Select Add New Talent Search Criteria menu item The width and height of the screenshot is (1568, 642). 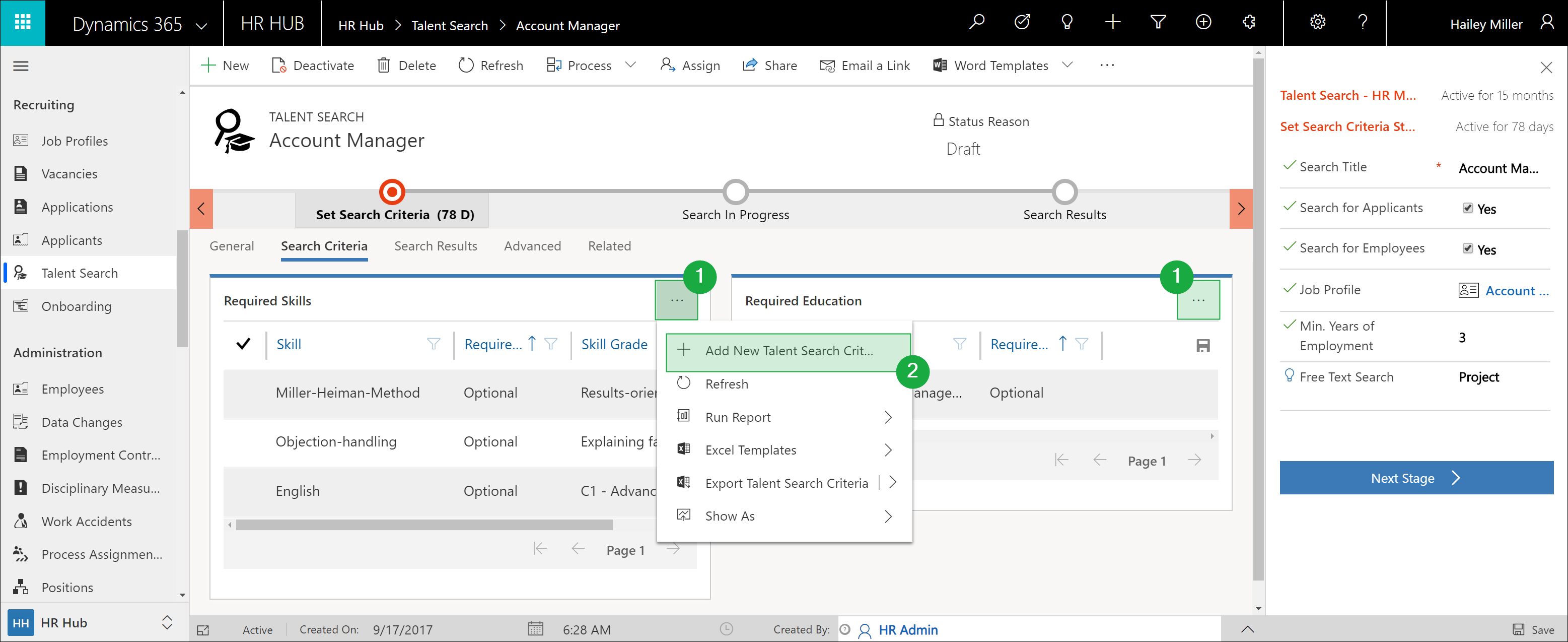tap(788, 351)
